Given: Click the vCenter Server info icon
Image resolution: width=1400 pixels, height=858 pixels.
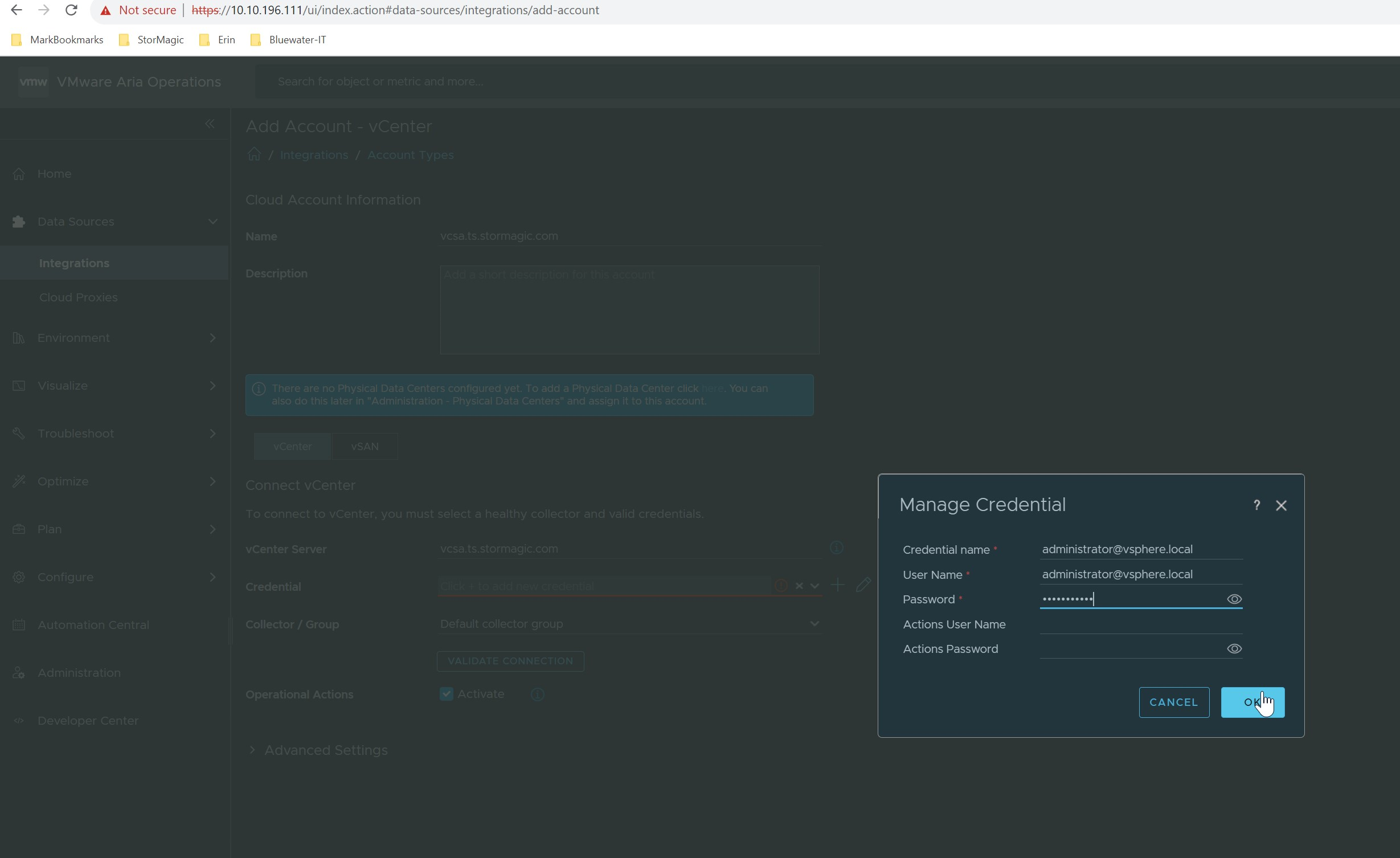Looking at the screenshot, I should [x=836, y=548].
